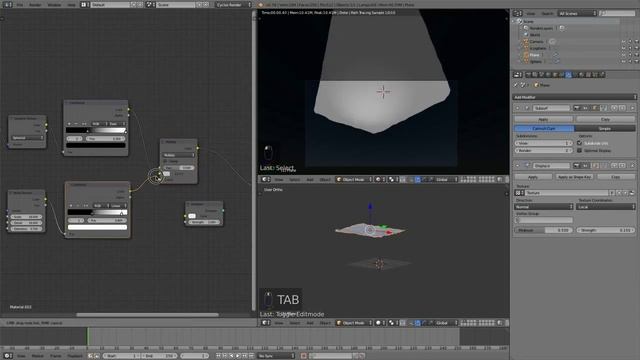Click the outliner search field

[617, 13]
